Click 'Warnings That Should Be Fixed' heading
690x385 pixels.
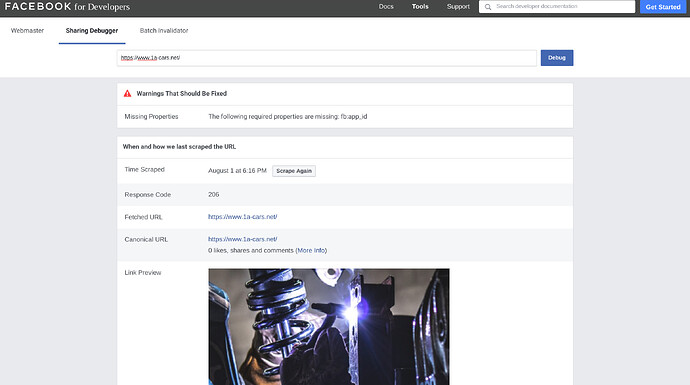click(x=181, y=93)
